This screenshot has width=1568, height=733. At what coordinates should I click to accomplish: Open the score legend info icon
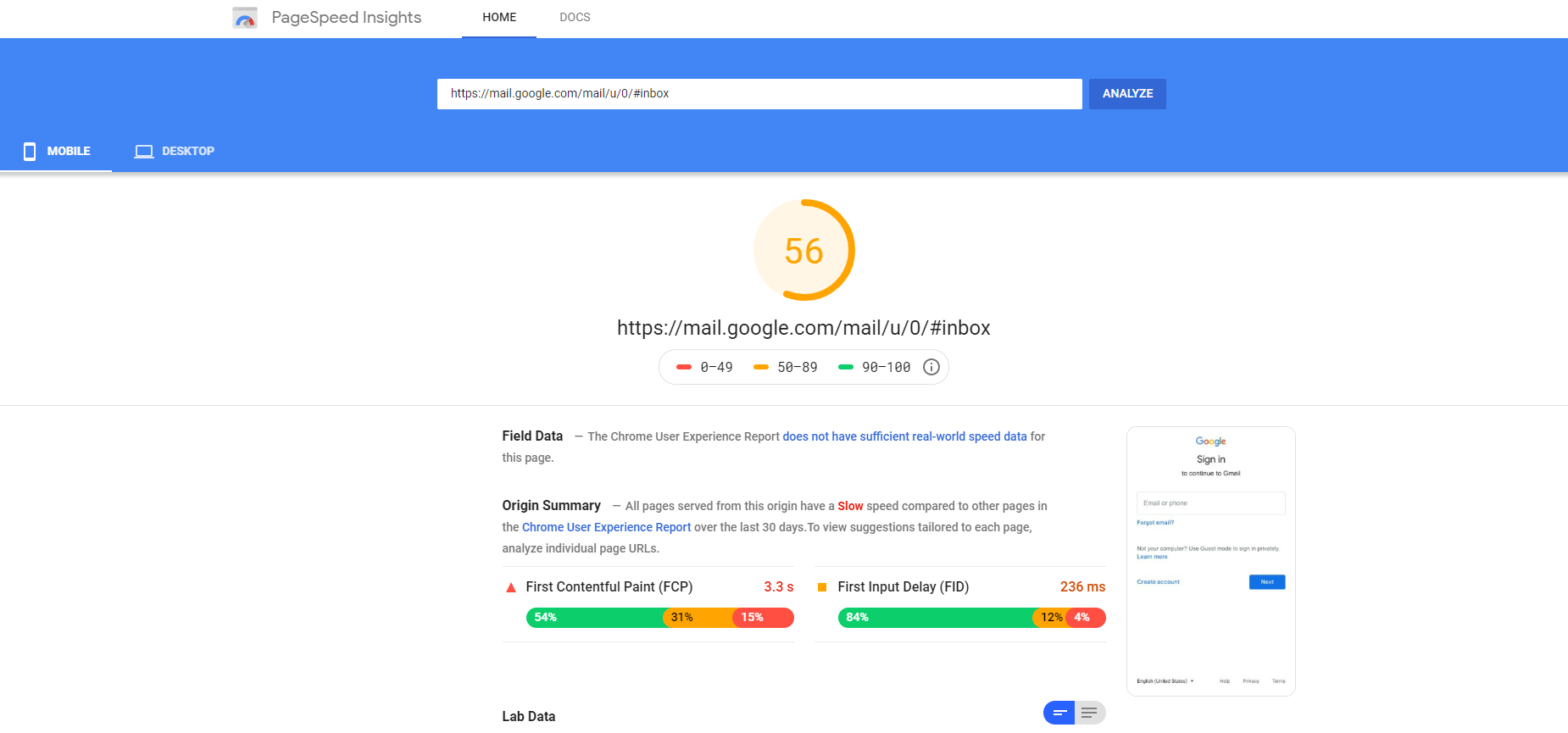[931, 367]
